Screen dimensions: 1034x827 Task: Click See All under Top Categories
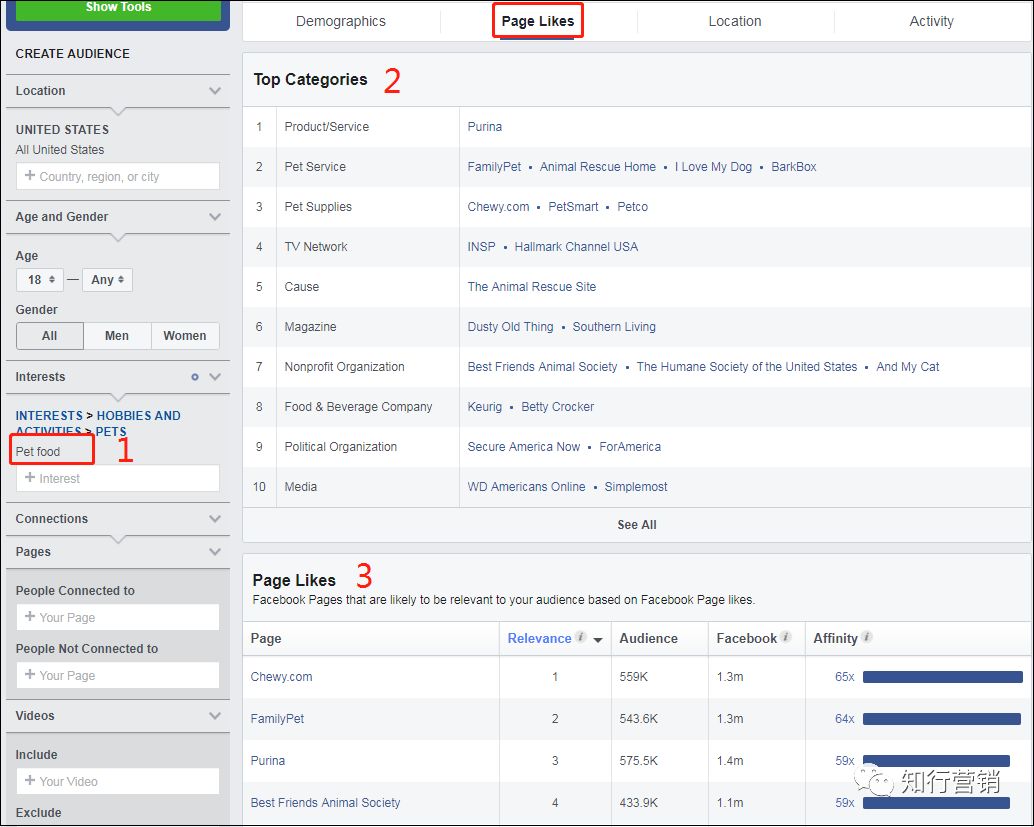(x=637, y=525)
